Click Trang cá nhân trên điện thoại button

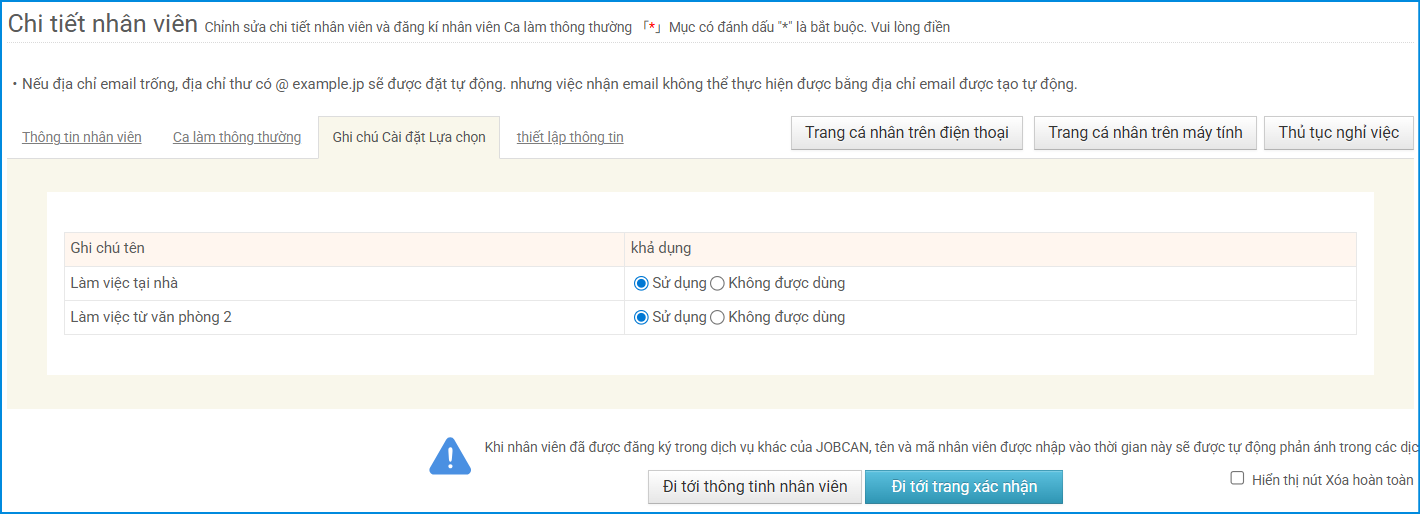pos(906,133)
